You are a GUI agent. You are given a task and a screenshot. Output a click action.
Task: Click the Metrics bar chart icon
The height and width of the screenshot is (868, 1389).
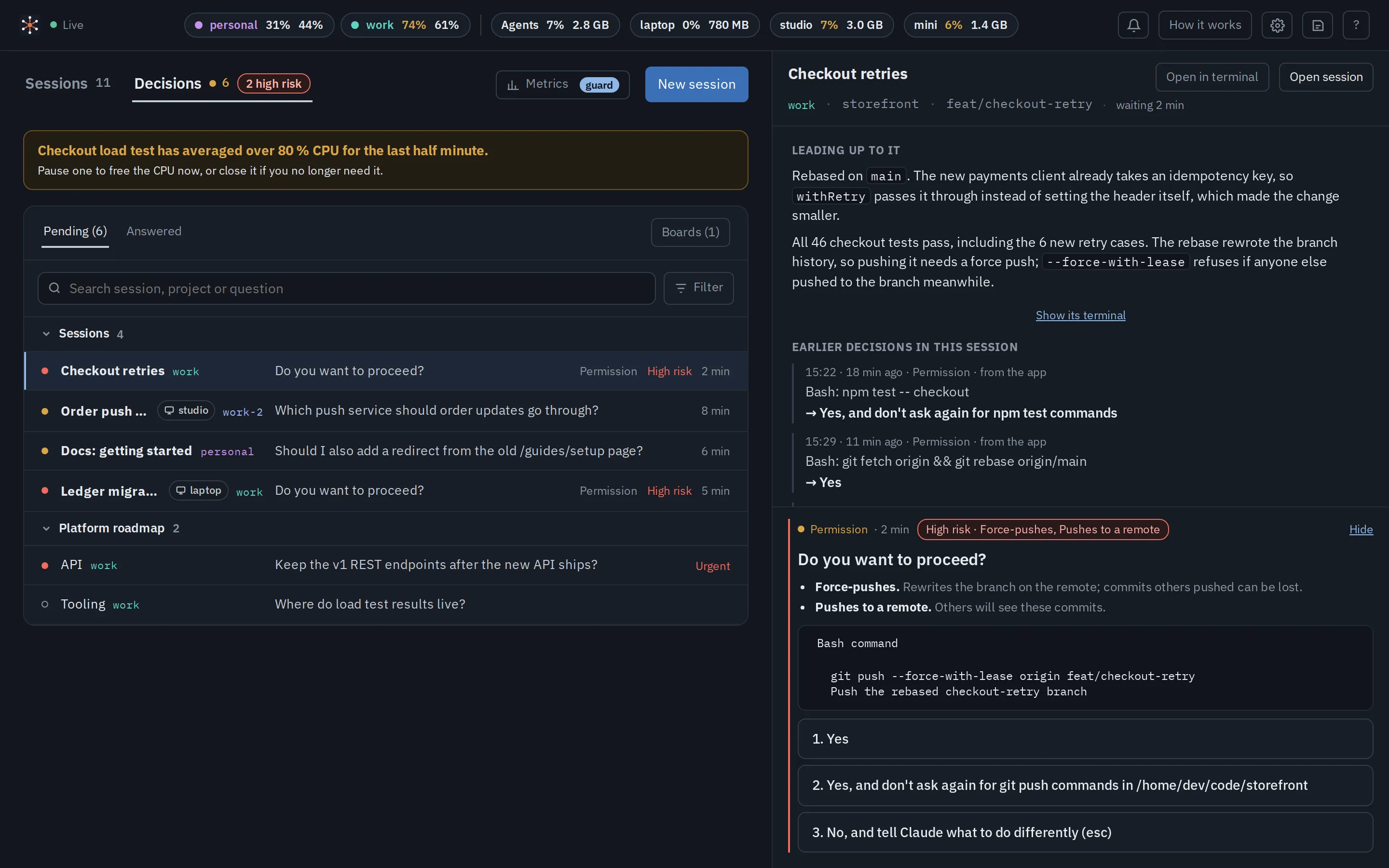click(x=513, y=85)
